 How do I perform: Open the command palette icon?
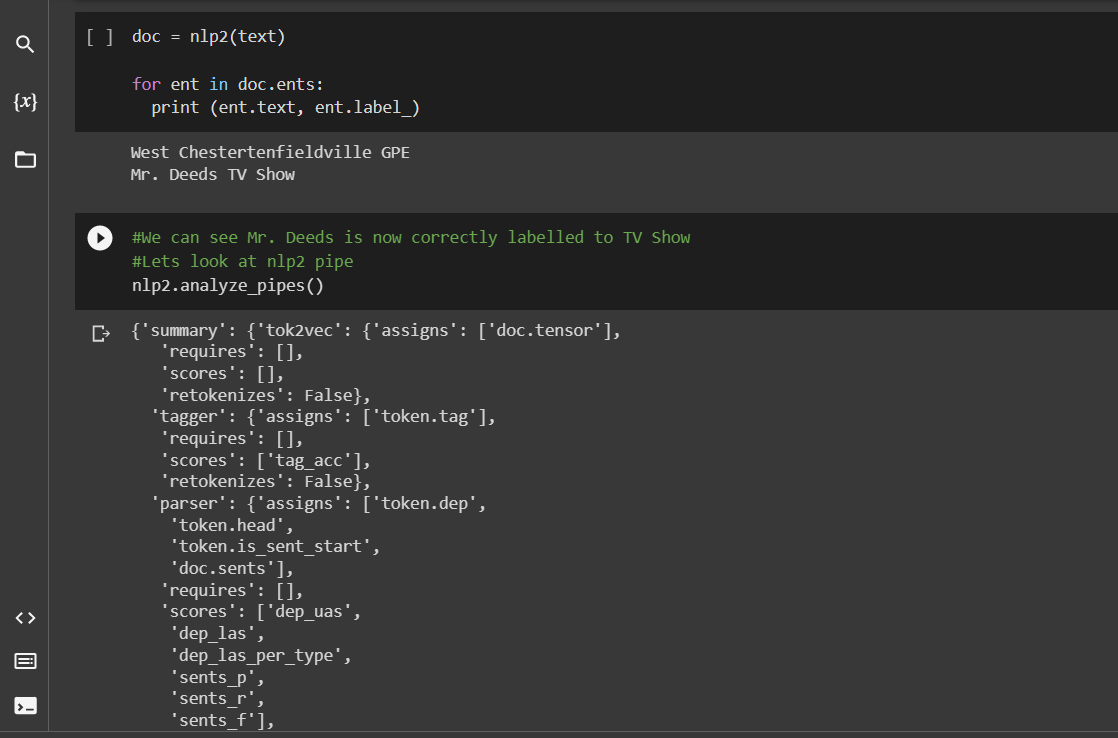25,662
